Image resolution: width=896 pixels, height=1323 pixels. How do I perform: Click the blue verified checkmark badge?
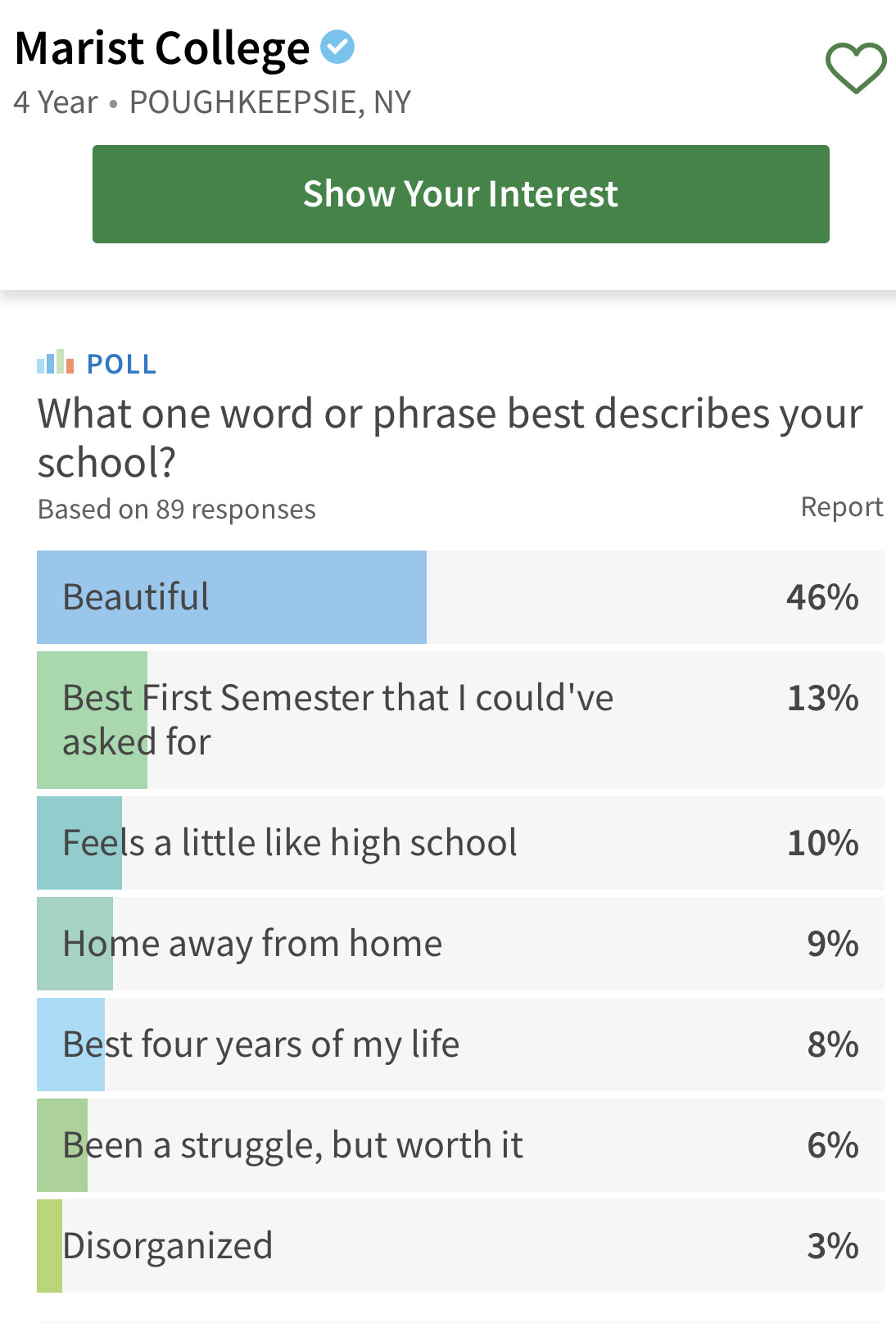click(x=337, y=47)
